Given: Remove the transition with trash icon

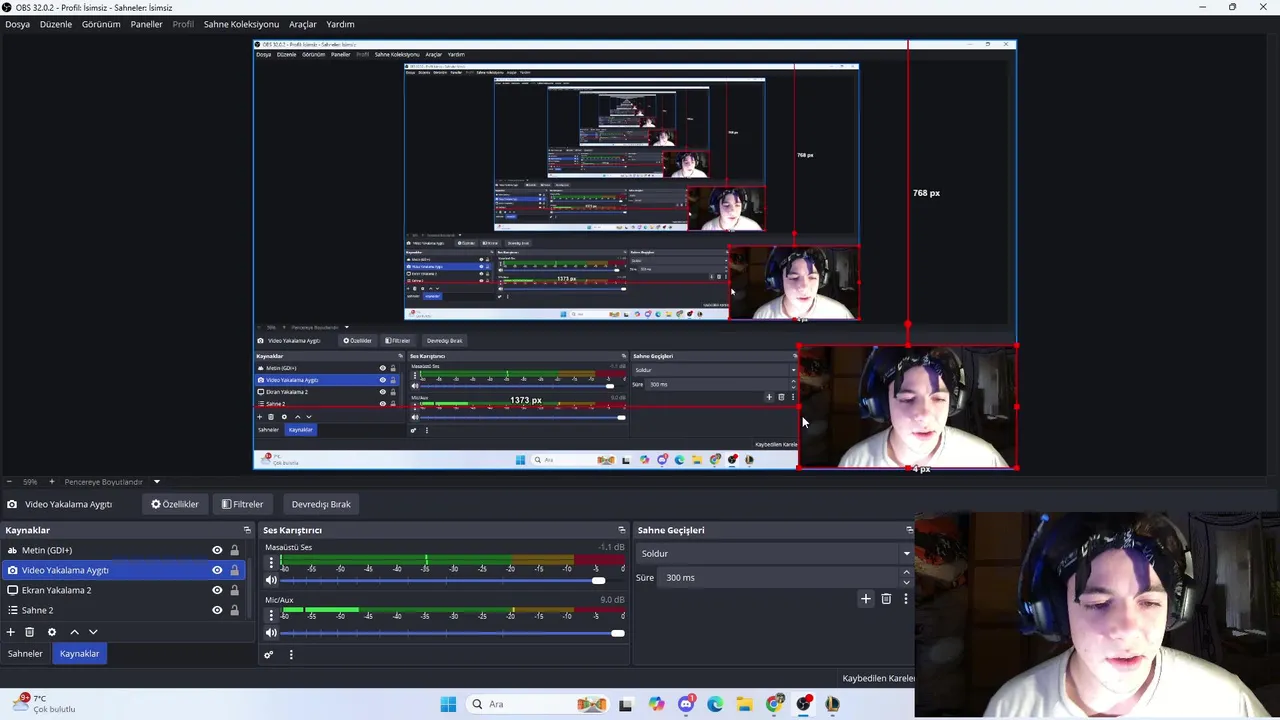Looking at the screenshot, I should (886, 599).
